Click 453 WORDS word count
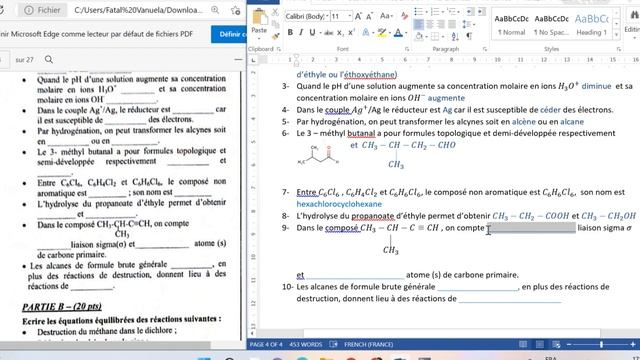Screen dimensions: 640x360 pos(306,344)
